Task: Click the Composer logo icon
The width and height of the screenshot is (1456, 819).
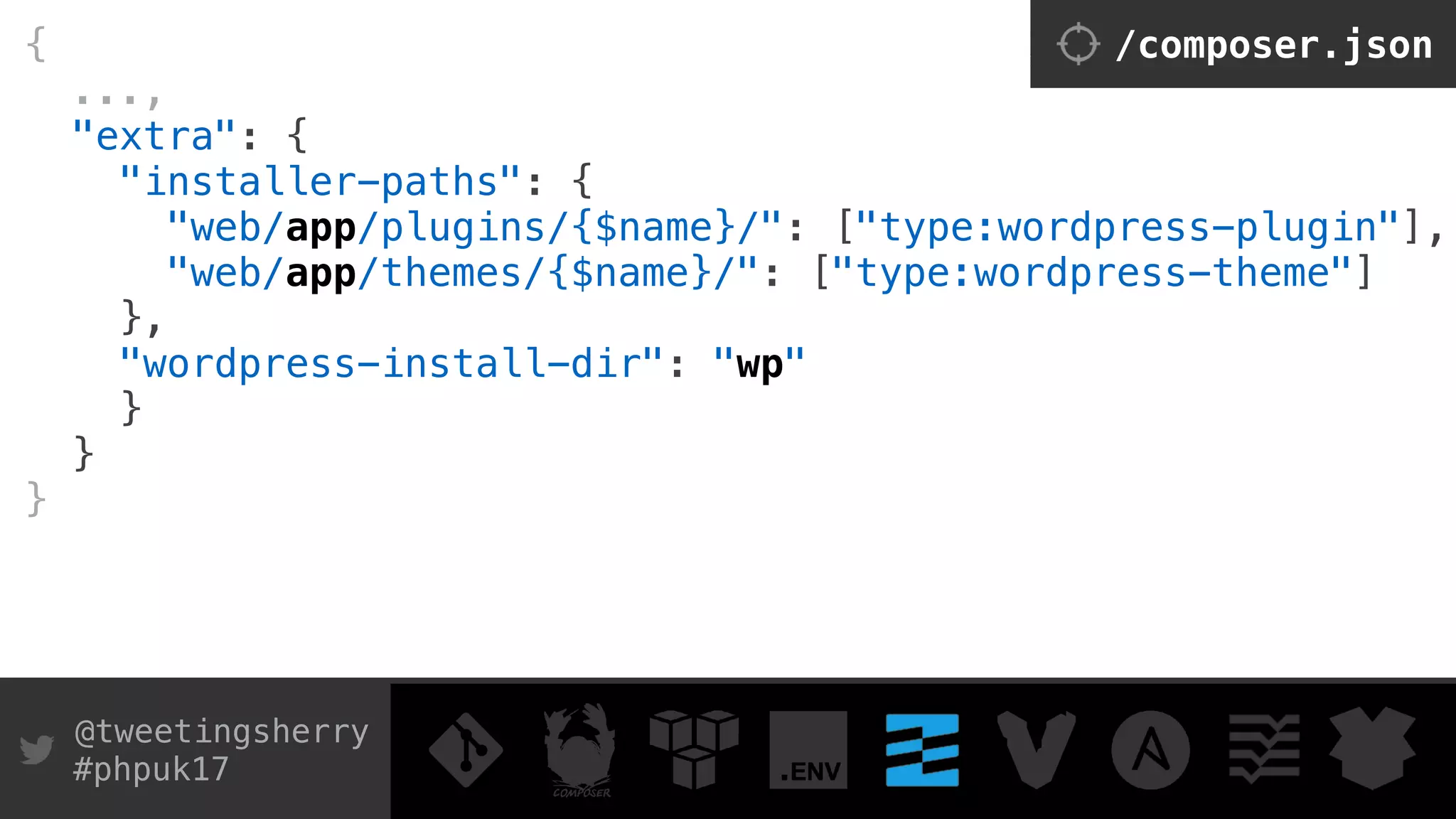Action: [580, 751]
